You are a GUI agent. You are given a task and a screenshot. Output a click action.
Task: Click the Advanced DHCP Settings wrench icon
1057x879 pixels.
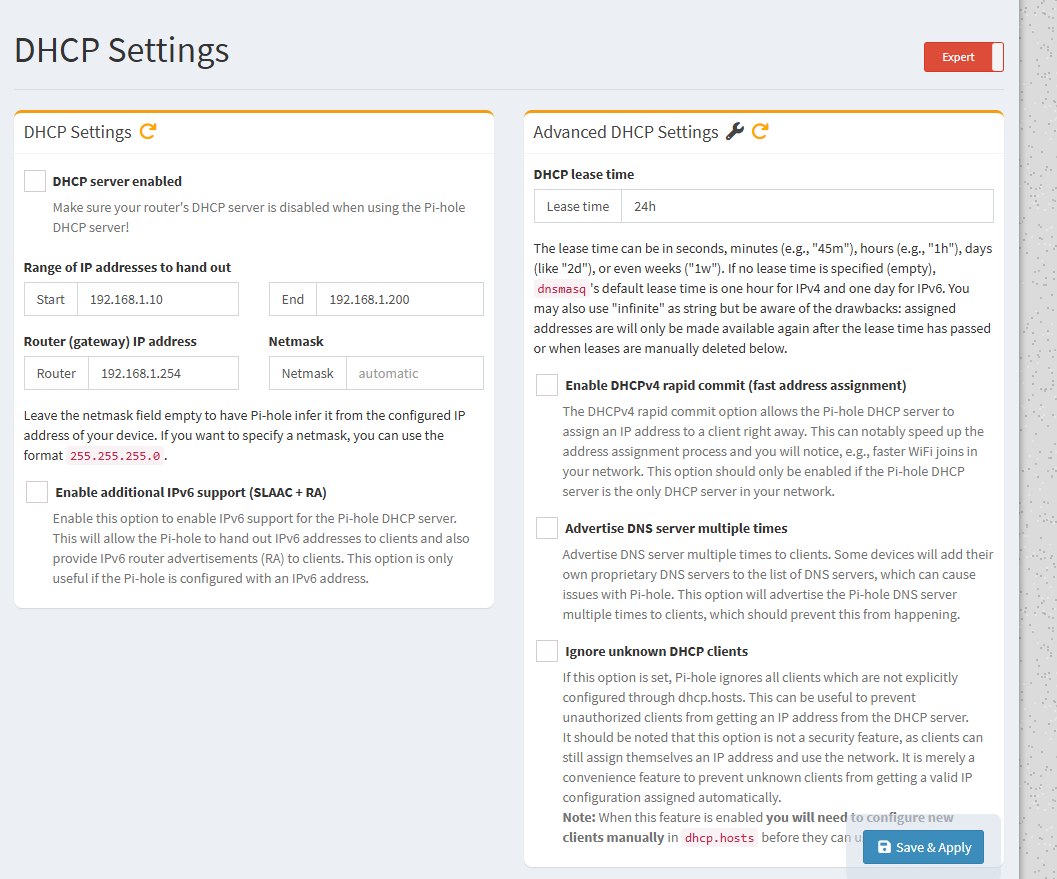pyautogui.click(x=734, y=131)
